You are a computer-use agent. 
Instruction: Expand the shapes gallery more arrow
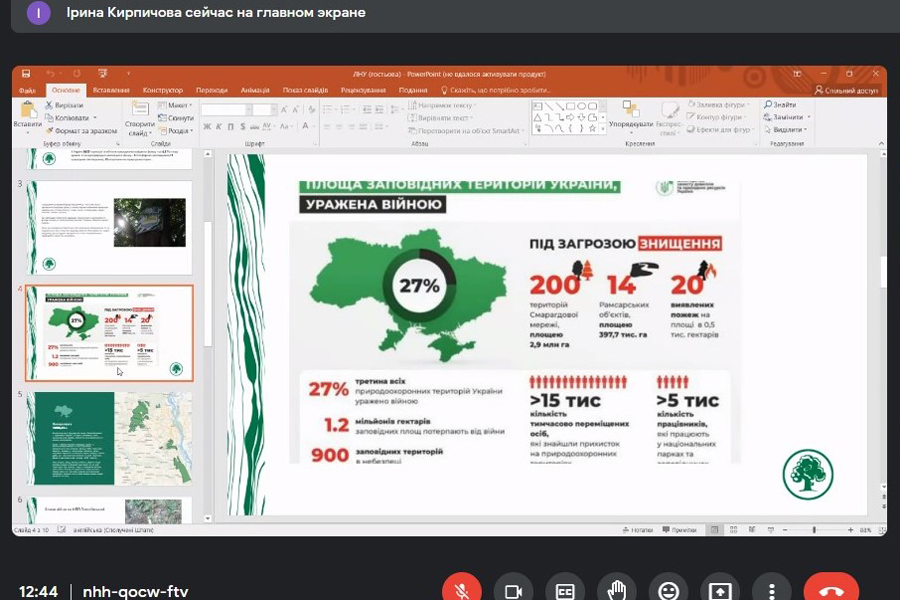tap(603, 129)
